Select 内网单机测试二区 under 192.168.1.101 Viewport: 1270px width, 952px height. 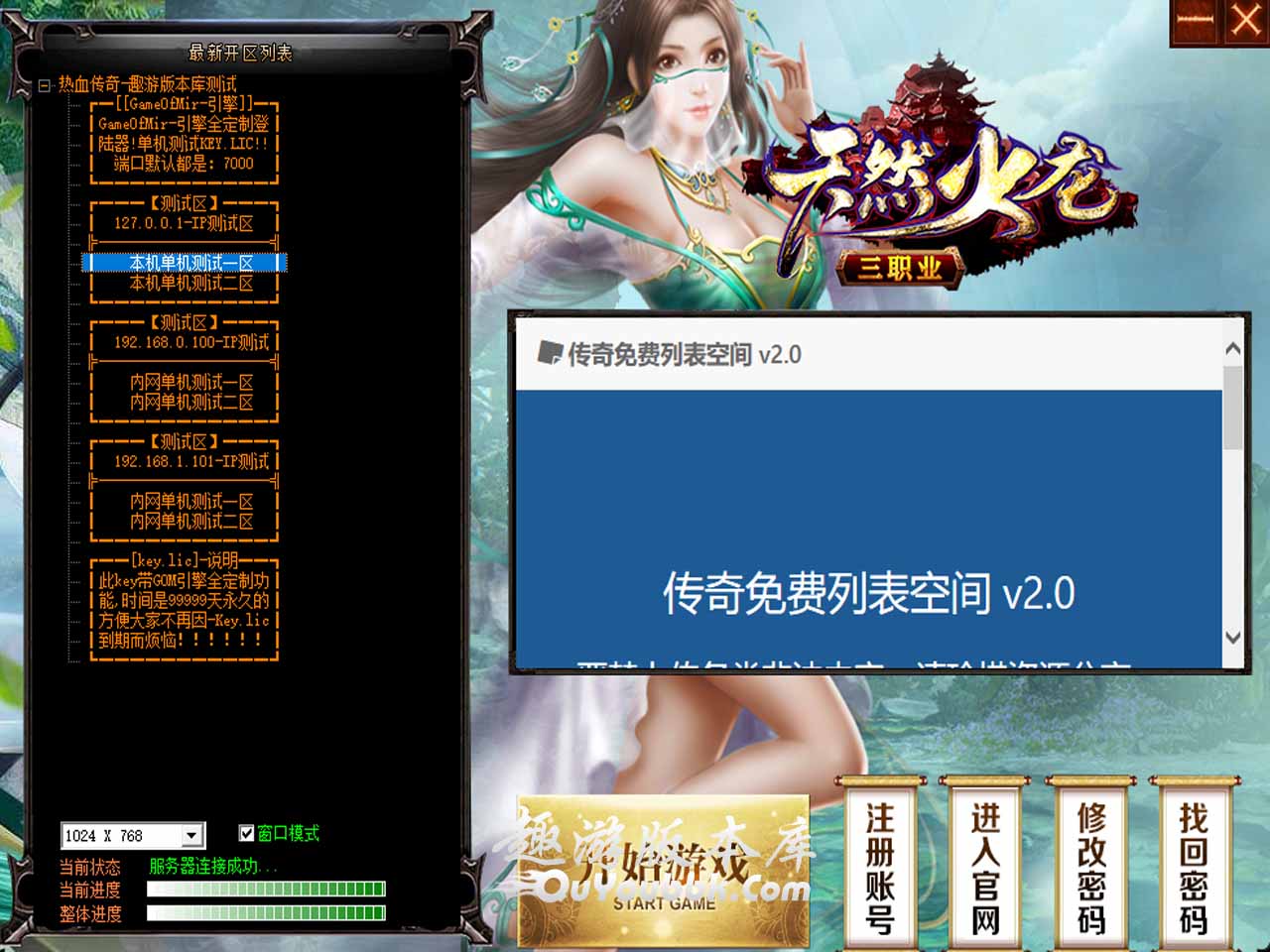coord(190,522)
